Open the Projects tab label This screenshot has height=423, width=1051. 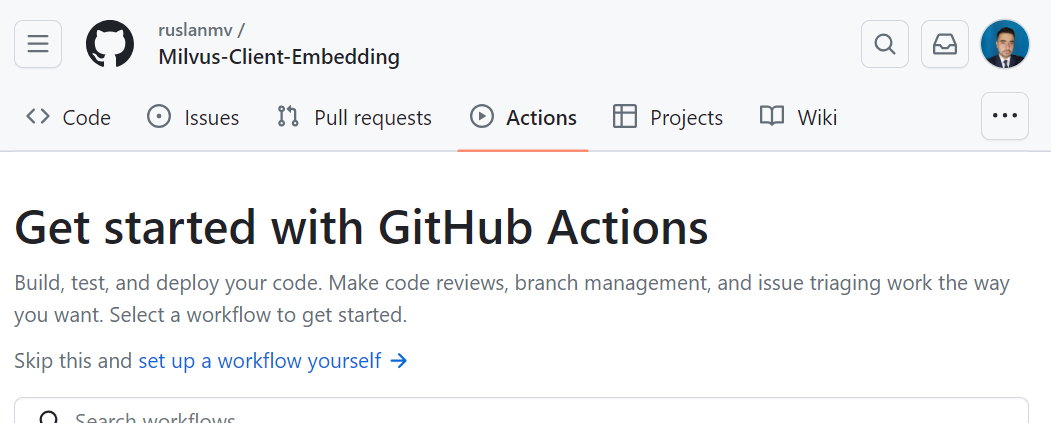686,118
